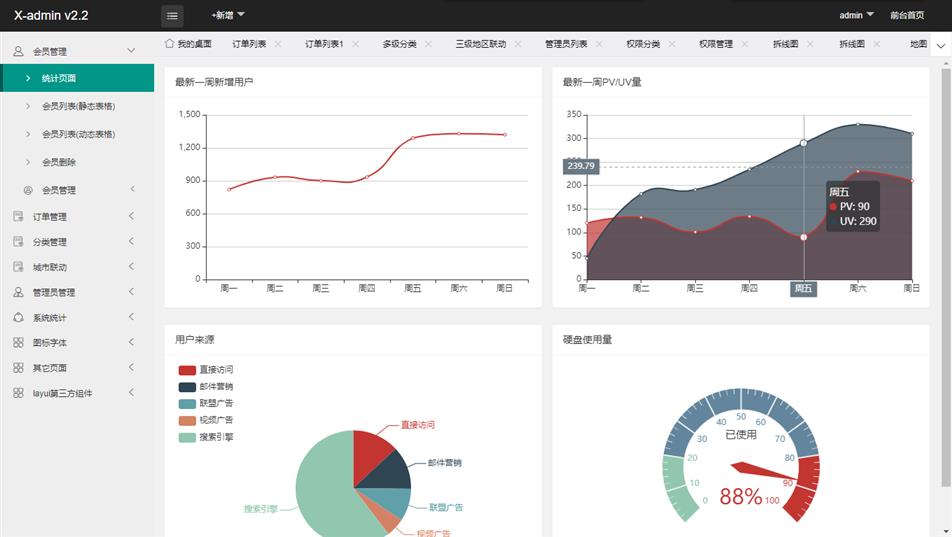Switch to the 权限分类 tab
The height and width of the screenshot is (537, 952).
[x=643, y=44]
